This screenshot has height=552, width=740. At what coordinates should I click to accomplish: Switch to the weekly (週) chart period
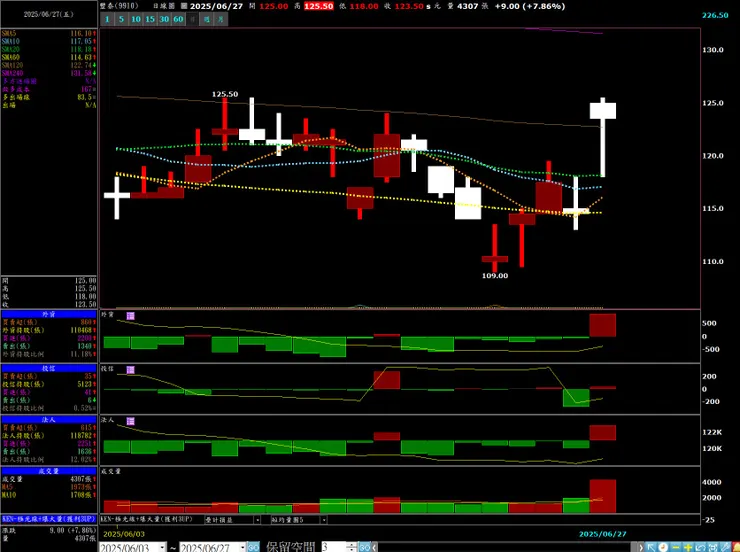[x=207, y=19]
